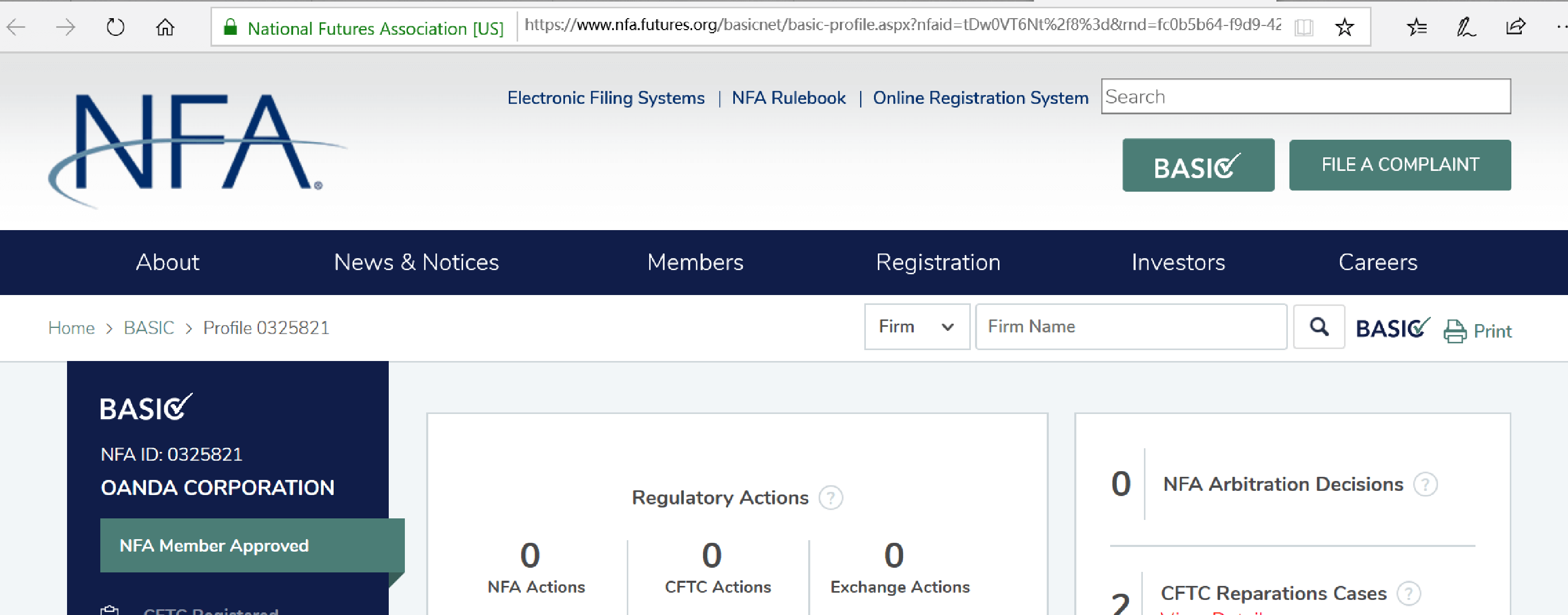The width and height of the screenshot is (1568, 615).
Task: Click the Firm Name input field
Action: pyautogui.click(x=1130, y=327)
